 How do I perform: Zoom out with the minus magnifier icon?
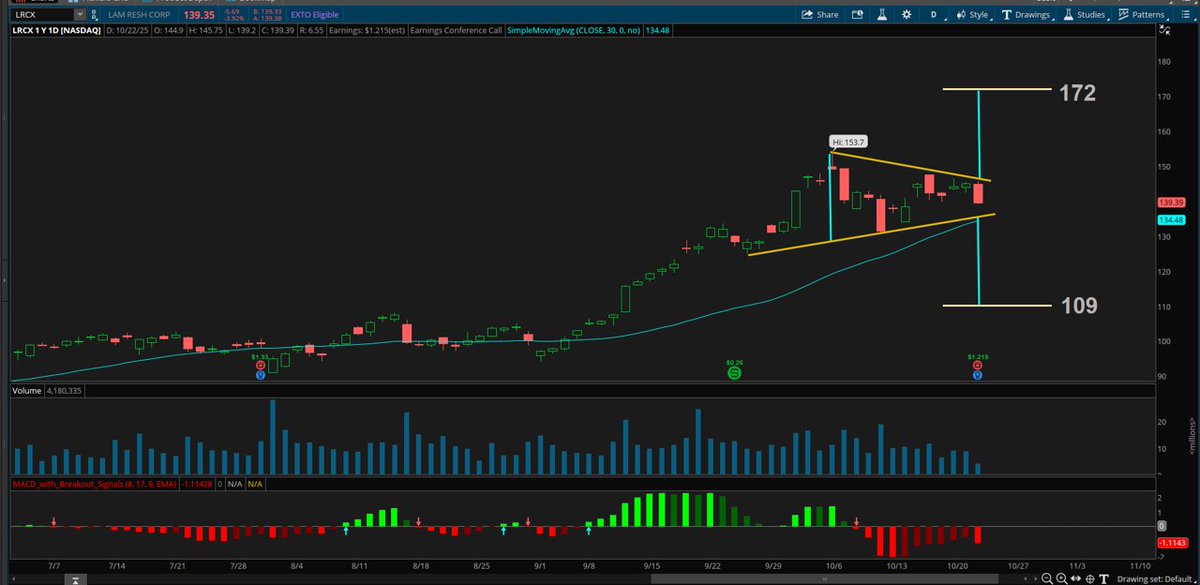point(1047,577)
